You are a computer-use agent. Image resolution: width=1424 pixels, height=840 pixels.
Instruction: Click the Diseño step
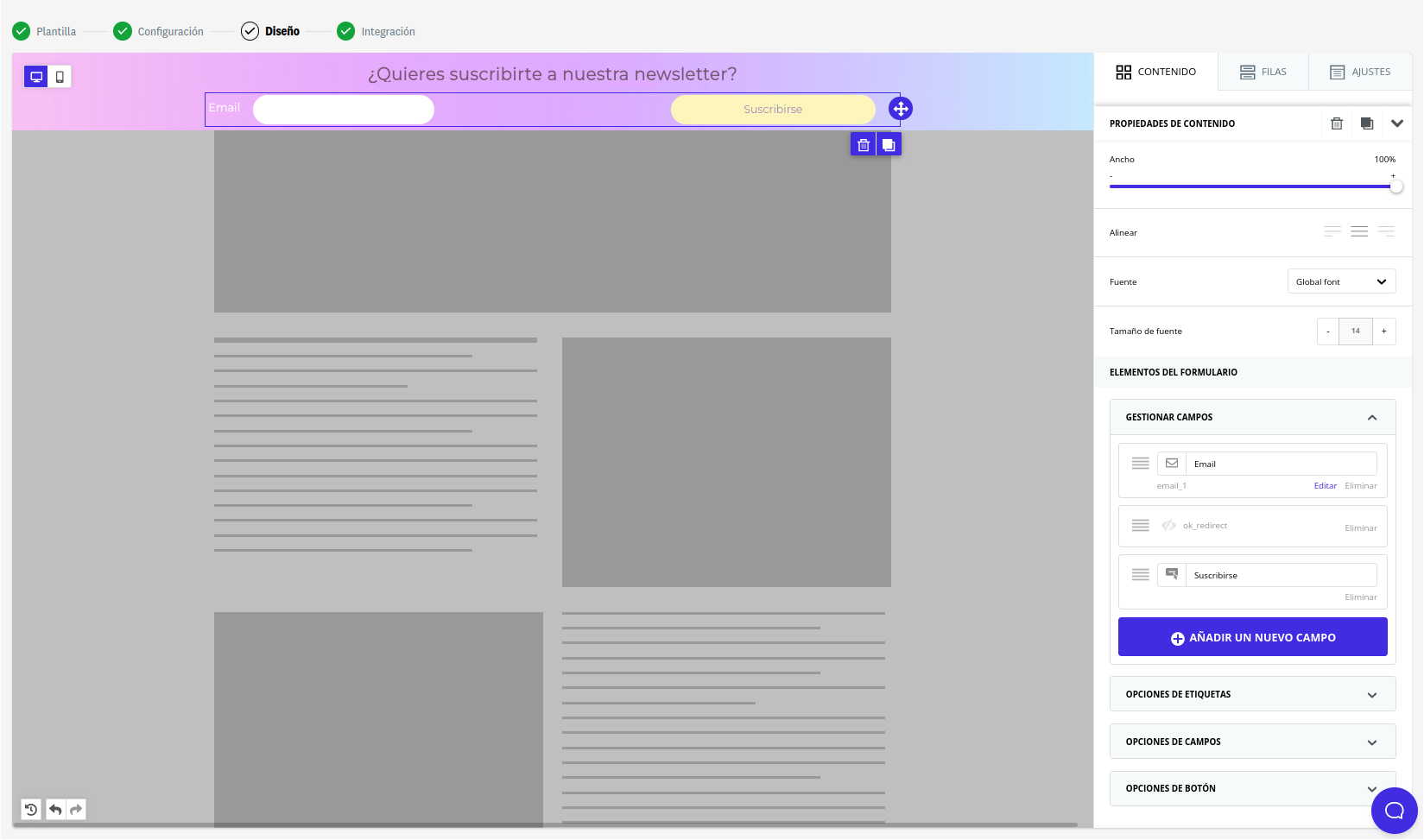tap(270, 31)
